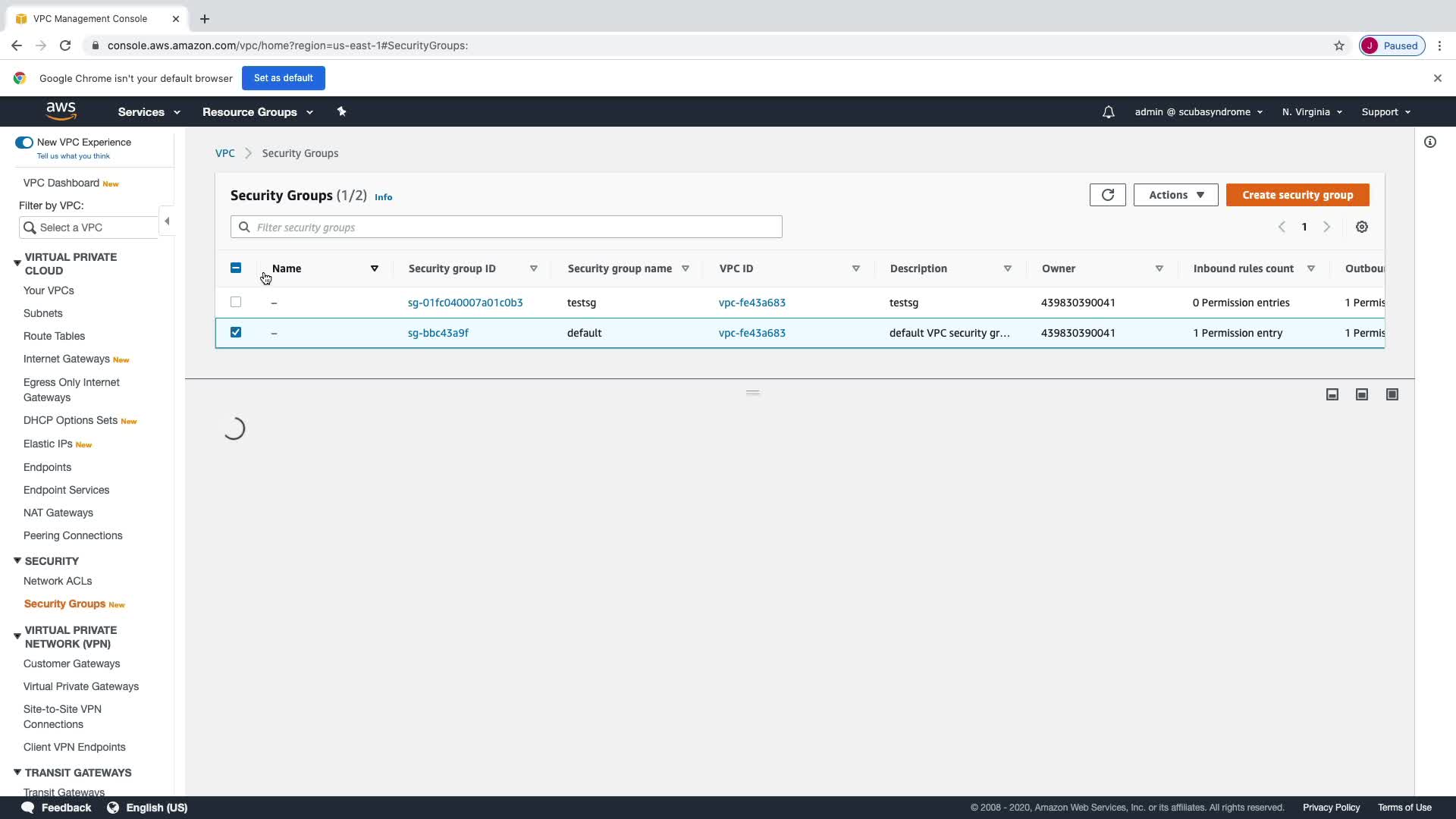Check the testsg row checkbox
1456x819 pixels.
tap(236, 302)
